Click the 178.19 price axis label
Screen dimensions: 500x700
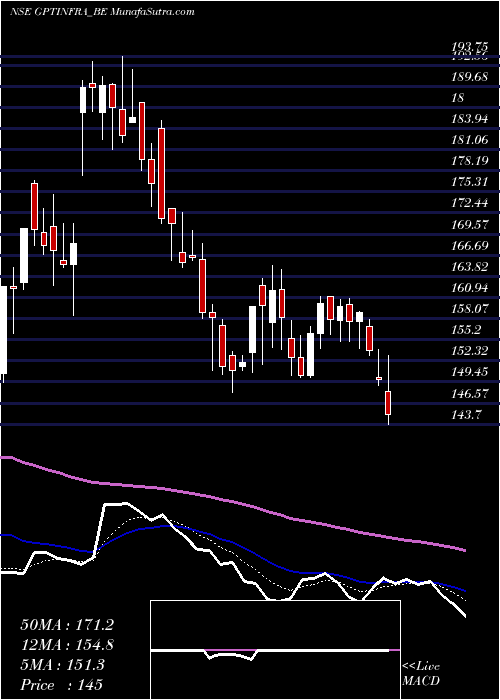470,161
